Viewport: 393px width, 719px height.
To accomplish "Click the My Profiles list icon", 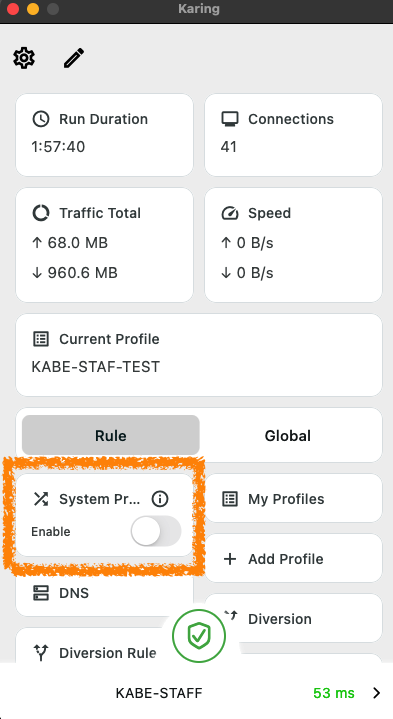I will pyautogui.click(x=230, y=499).
